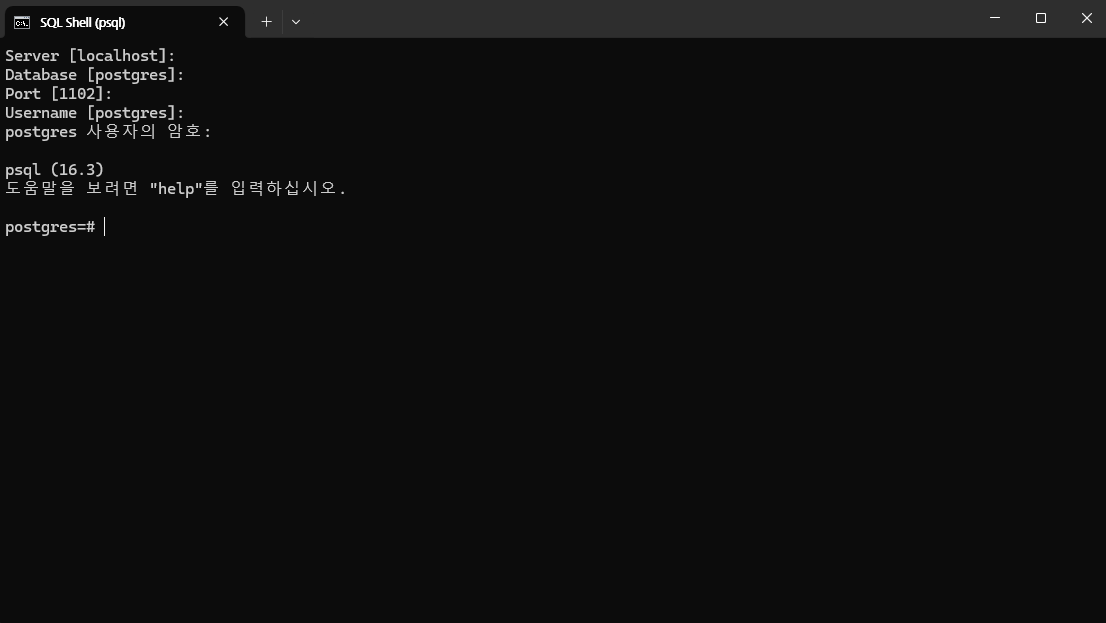Viewport: 1106px width, 623px height.
Task: Click the postgres password prompt line
Action: [x=108, y=132]
